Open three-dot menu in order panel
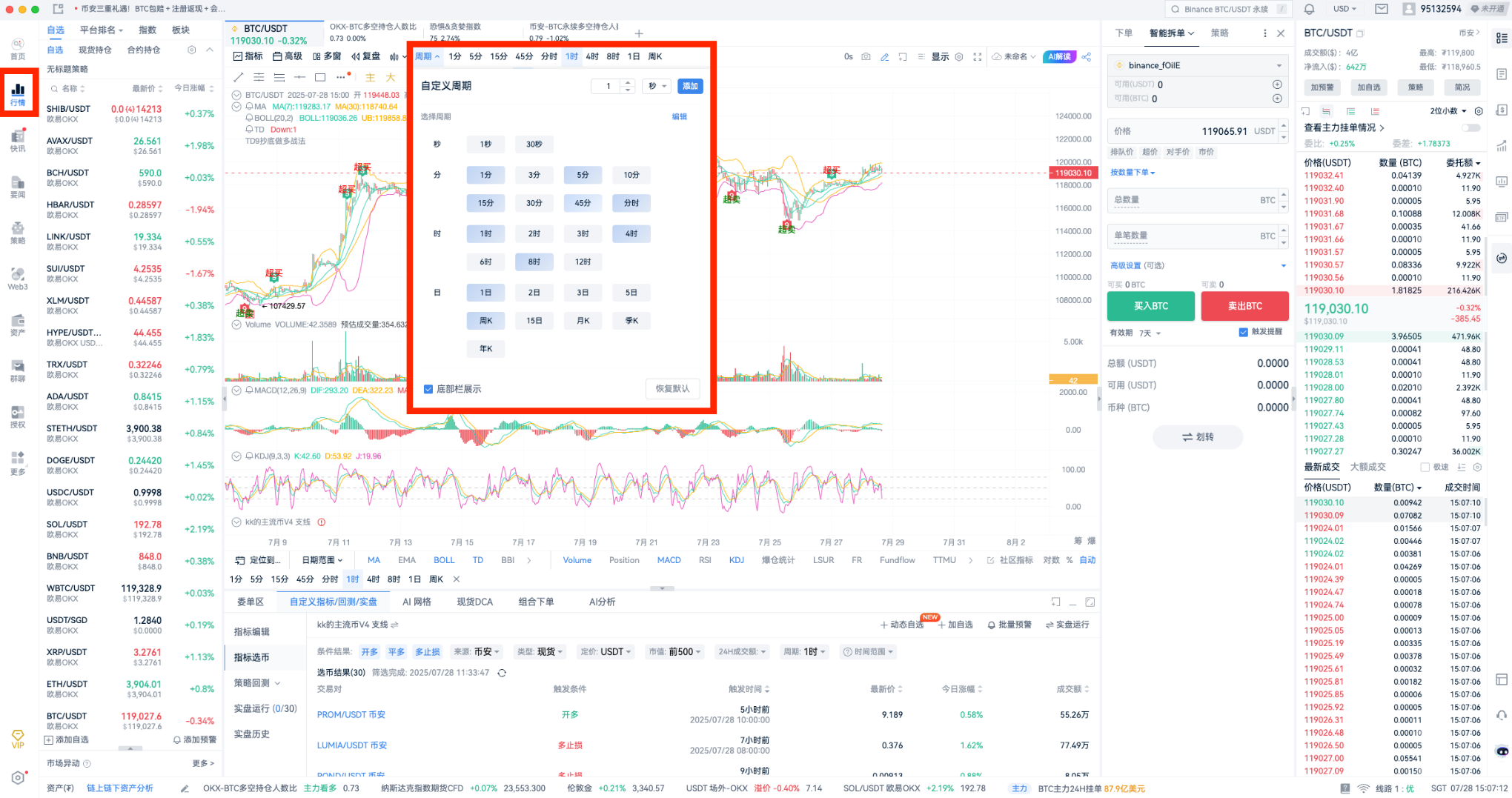1512x798 pixels. tap(1264, 33)
